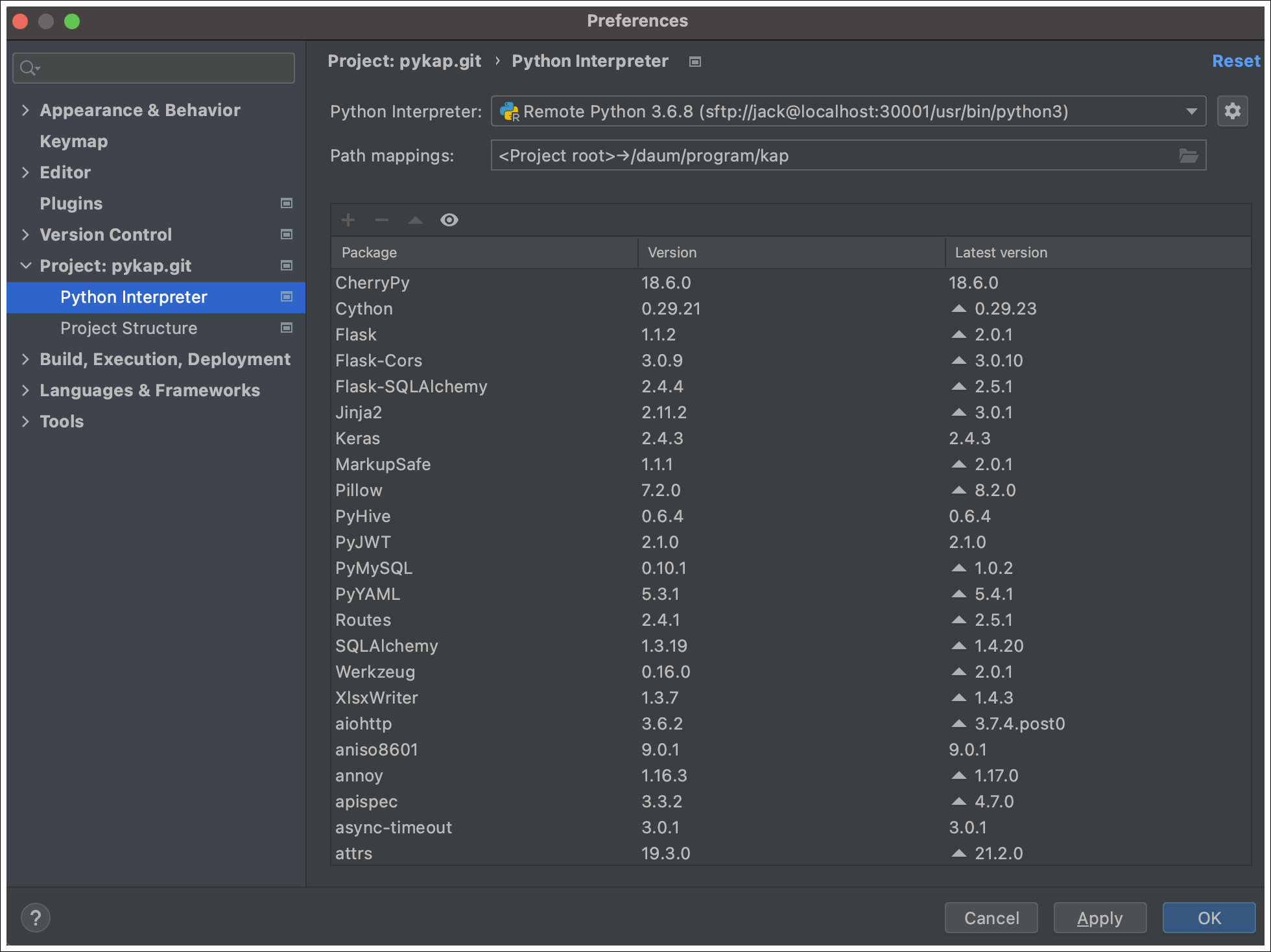Select the Routes package row

[790, 620]
